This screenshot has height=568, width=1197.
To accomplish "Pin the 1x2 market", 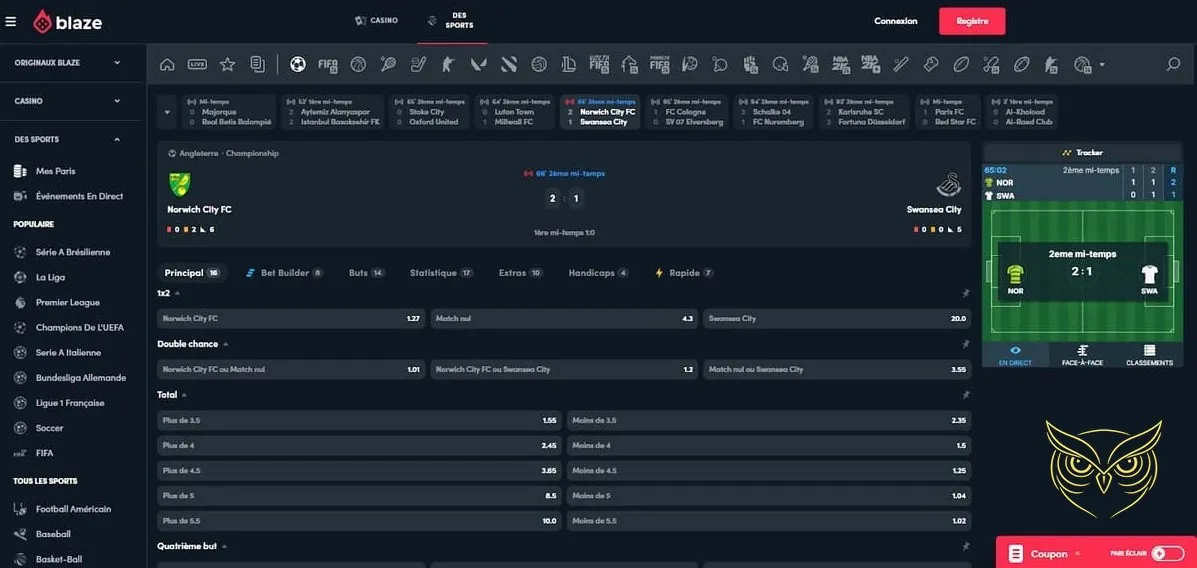I will (965, 294).
